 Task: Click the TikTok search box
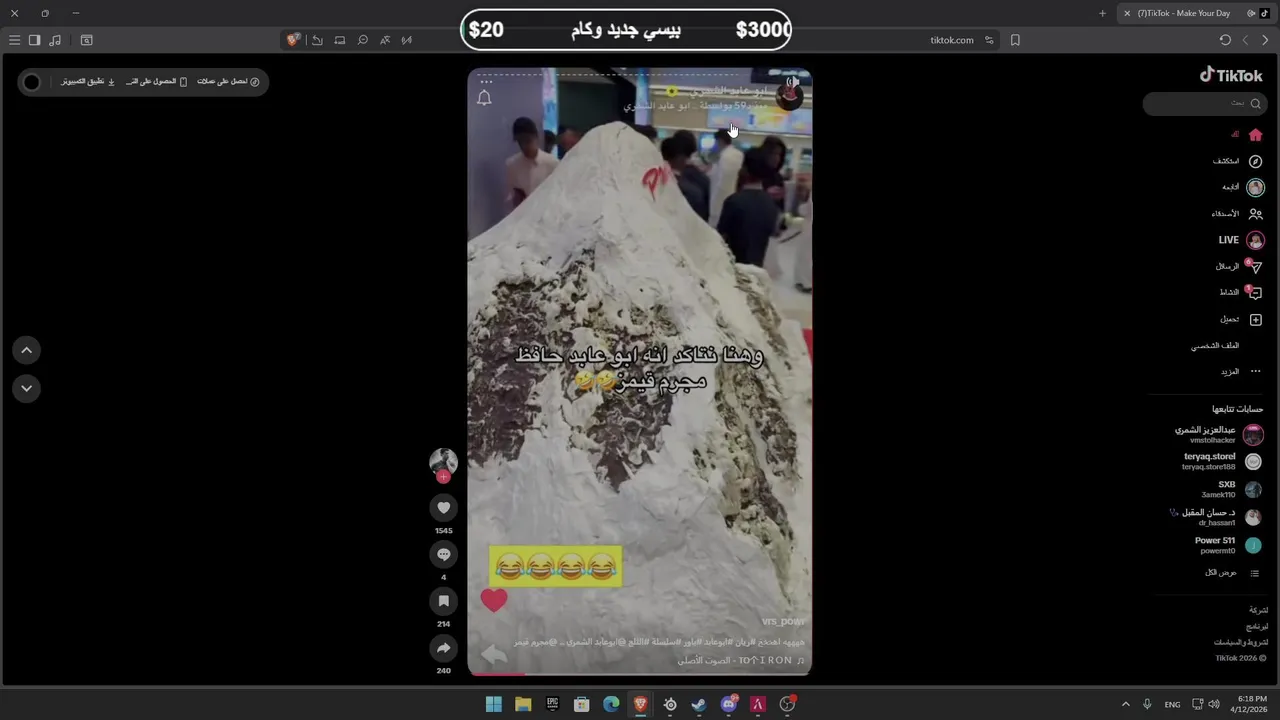point(1204,103)
